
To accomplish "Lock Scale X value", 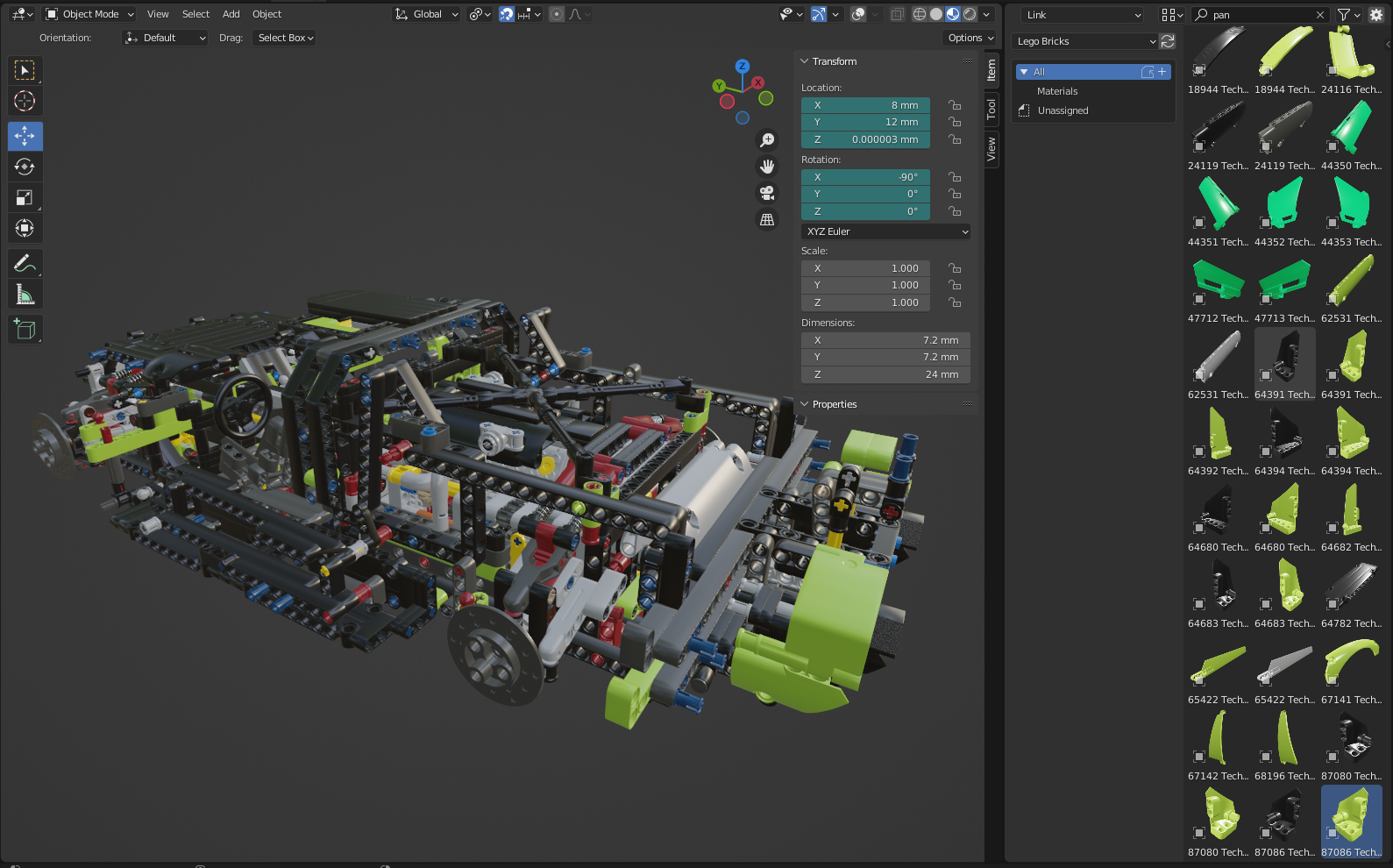I will tap(955, 268).
